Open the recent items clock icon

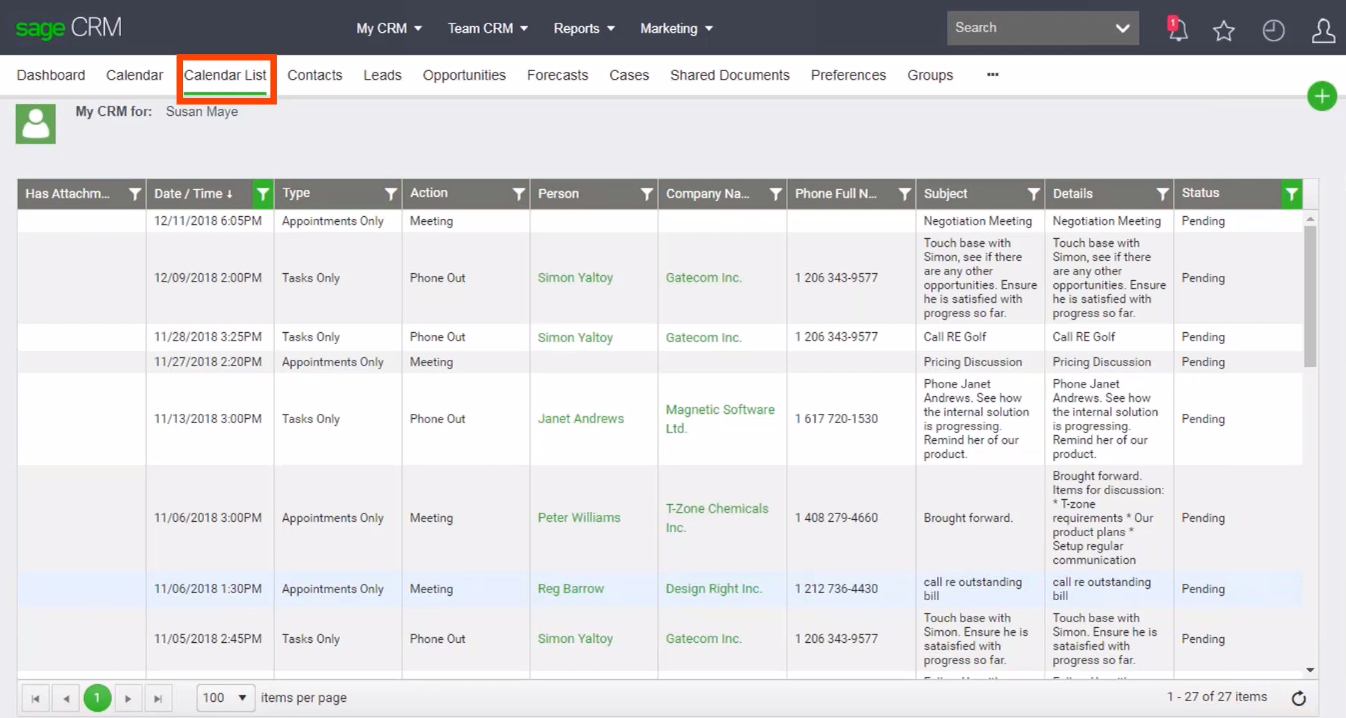pos(1273,31)
